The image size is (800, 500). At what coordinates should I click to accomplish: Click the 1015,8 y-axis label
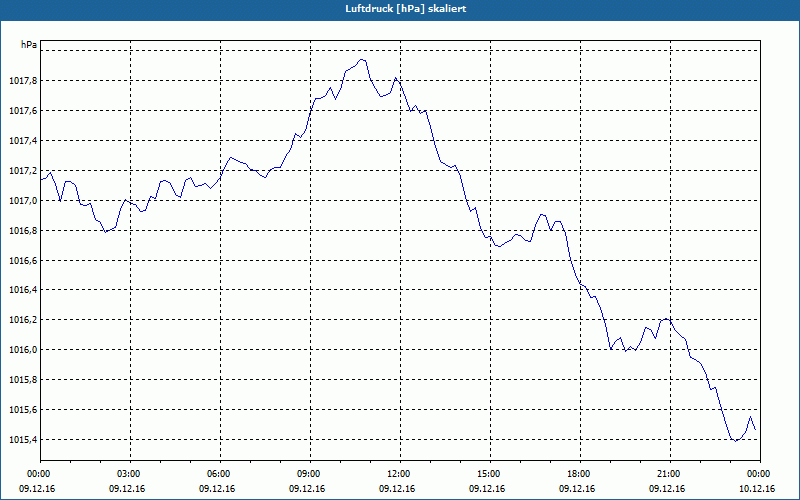pyautogui.click(x=23, y=380)
